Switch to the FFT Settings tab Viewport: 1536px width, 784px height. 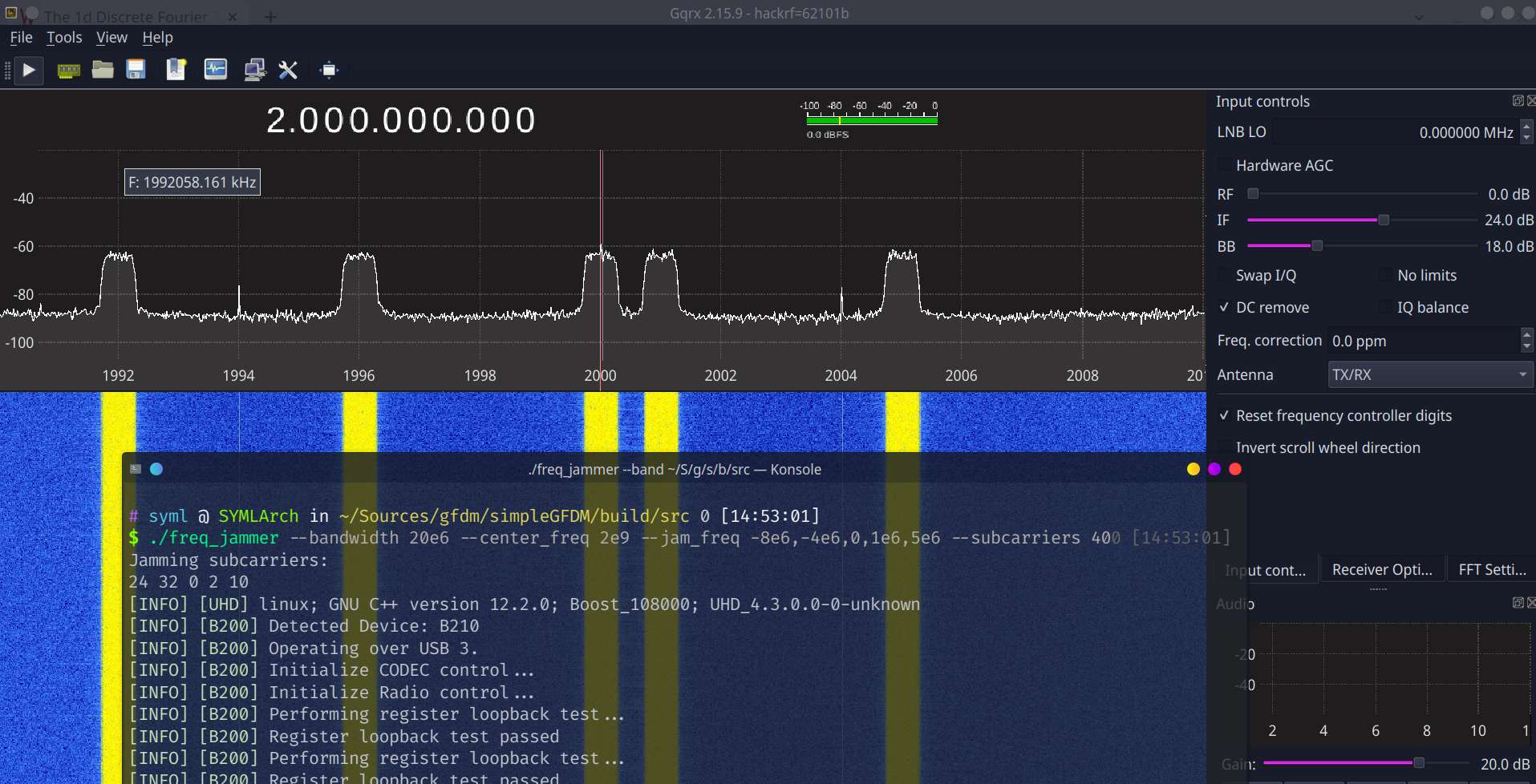[1492, 570]
